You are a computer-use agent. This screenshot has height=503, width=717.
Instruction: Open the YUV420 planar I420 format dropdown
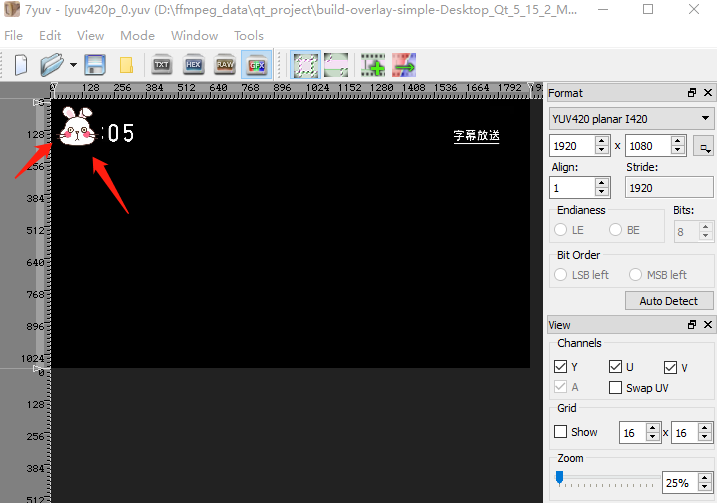[631, 119]
